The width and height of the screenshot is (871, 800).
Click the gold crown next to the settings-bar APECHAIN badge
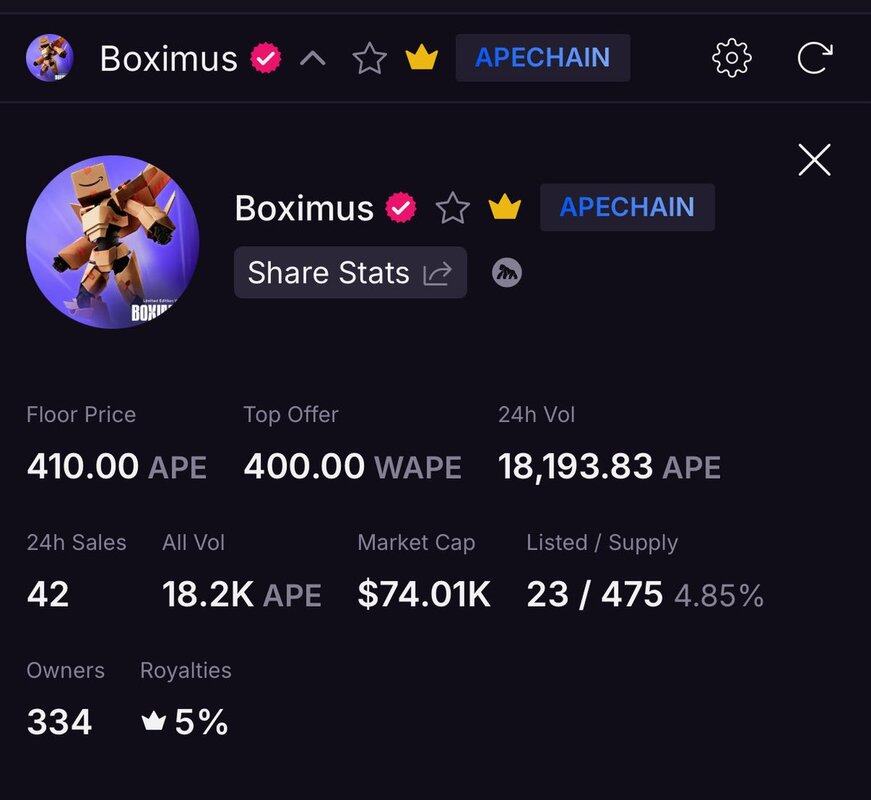pos(422,59)
